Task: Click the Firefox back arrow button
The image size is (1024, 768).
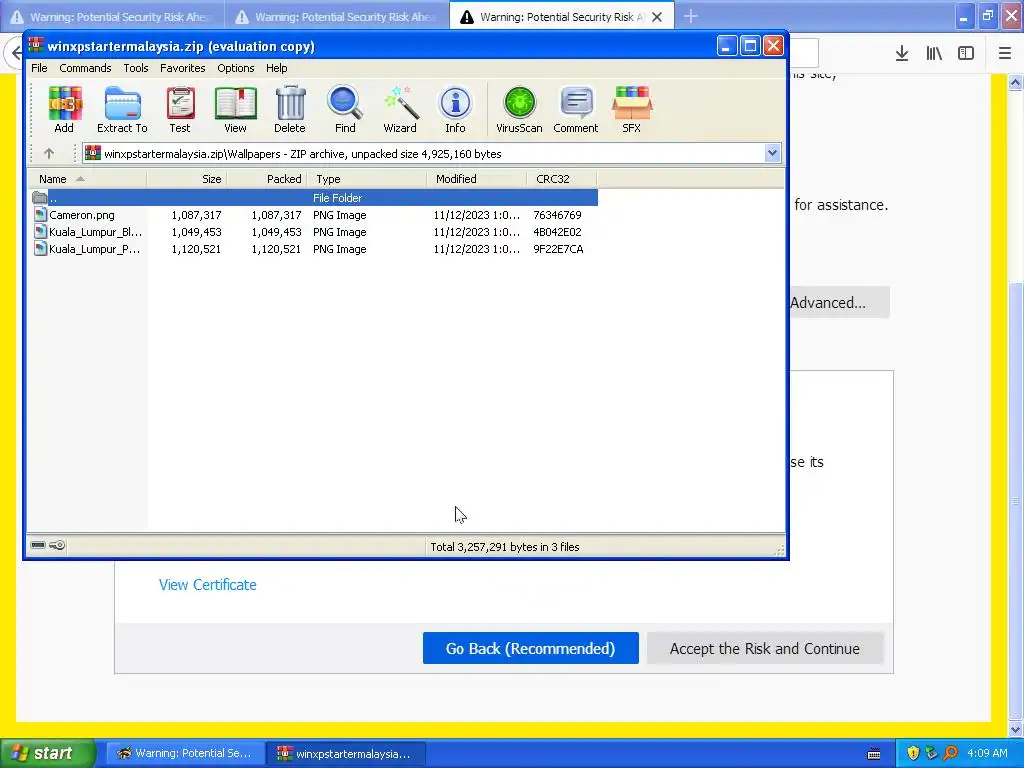Action: 14,54
